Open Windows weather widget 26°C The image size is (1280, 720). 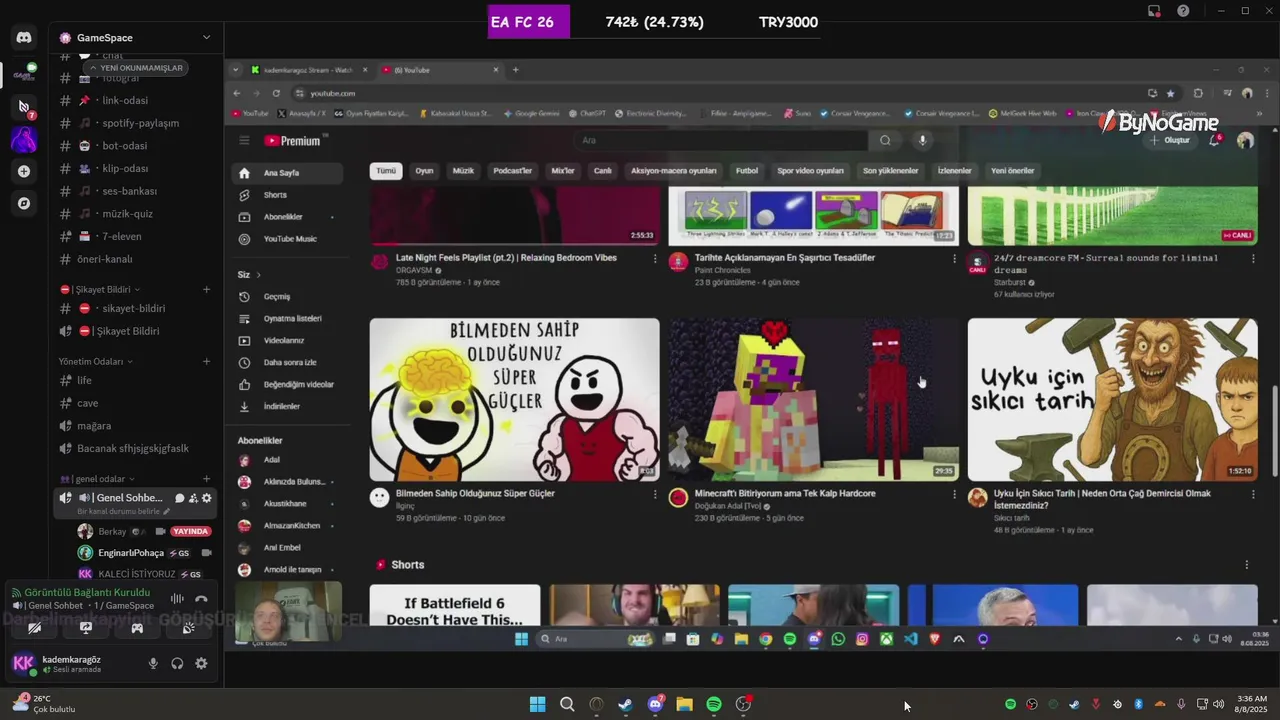pyautogui.click(x=45, y=704)
